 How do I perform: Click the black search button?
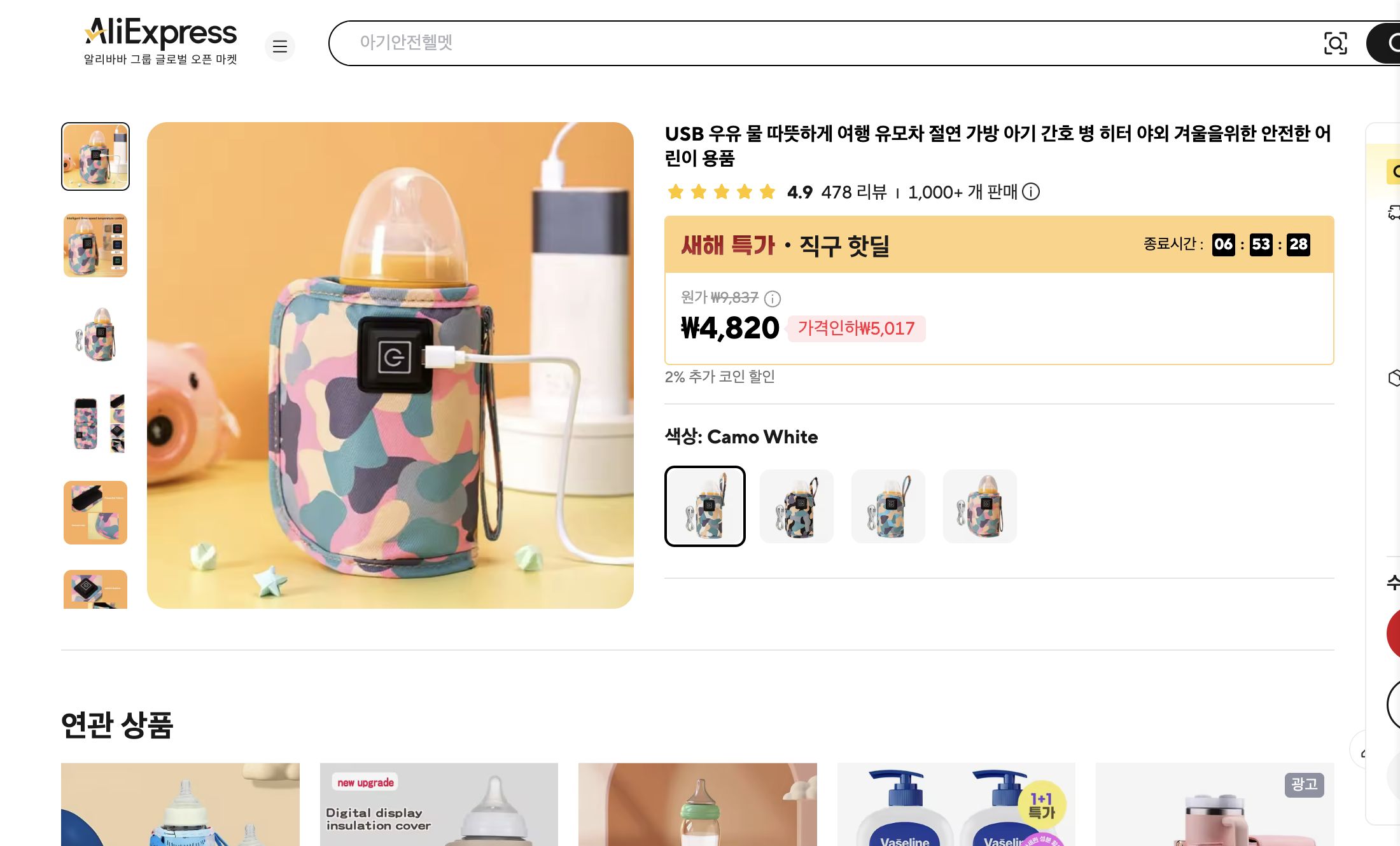click(x=1387, y=43)
